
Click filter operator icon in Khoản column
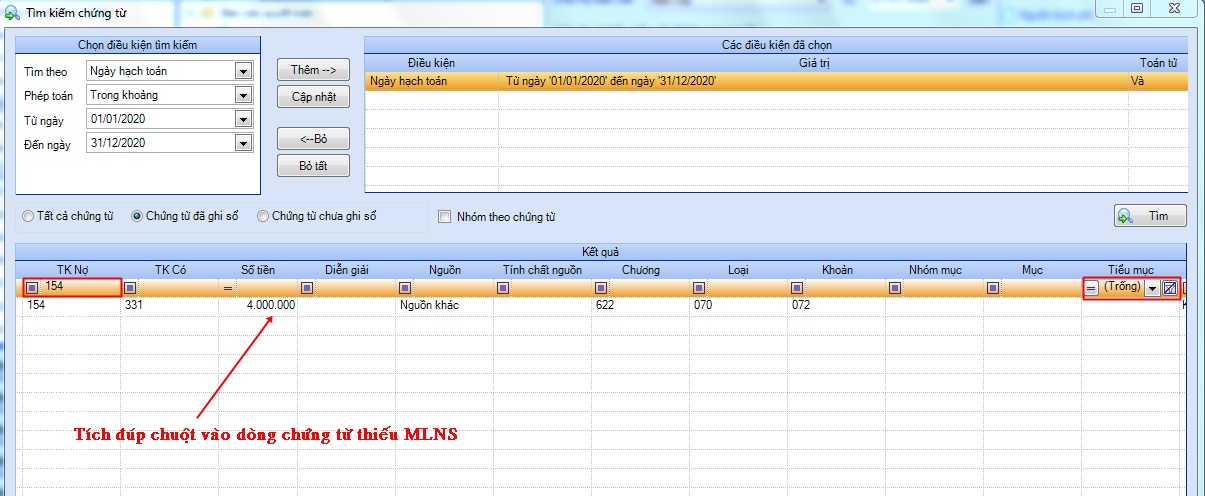tap(797, 288)
